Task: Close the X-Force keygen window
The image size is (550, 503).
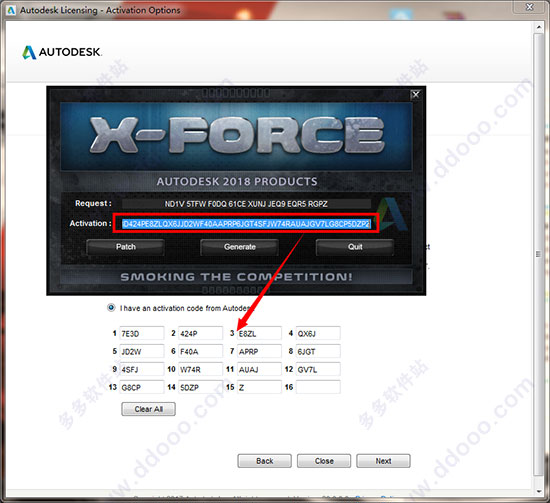Action: [416, 94]
